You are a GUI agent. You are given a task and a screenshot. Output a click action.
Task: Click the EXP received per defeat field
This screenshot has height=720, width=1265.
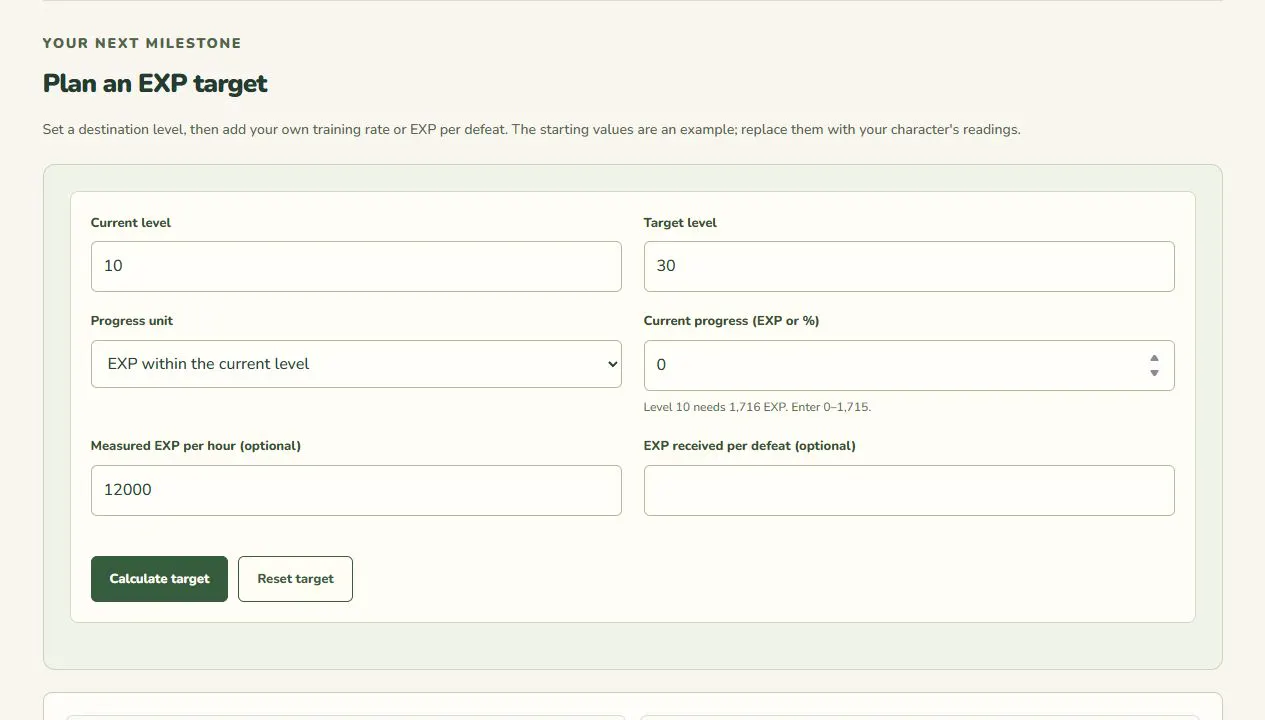tap(909, 490)
